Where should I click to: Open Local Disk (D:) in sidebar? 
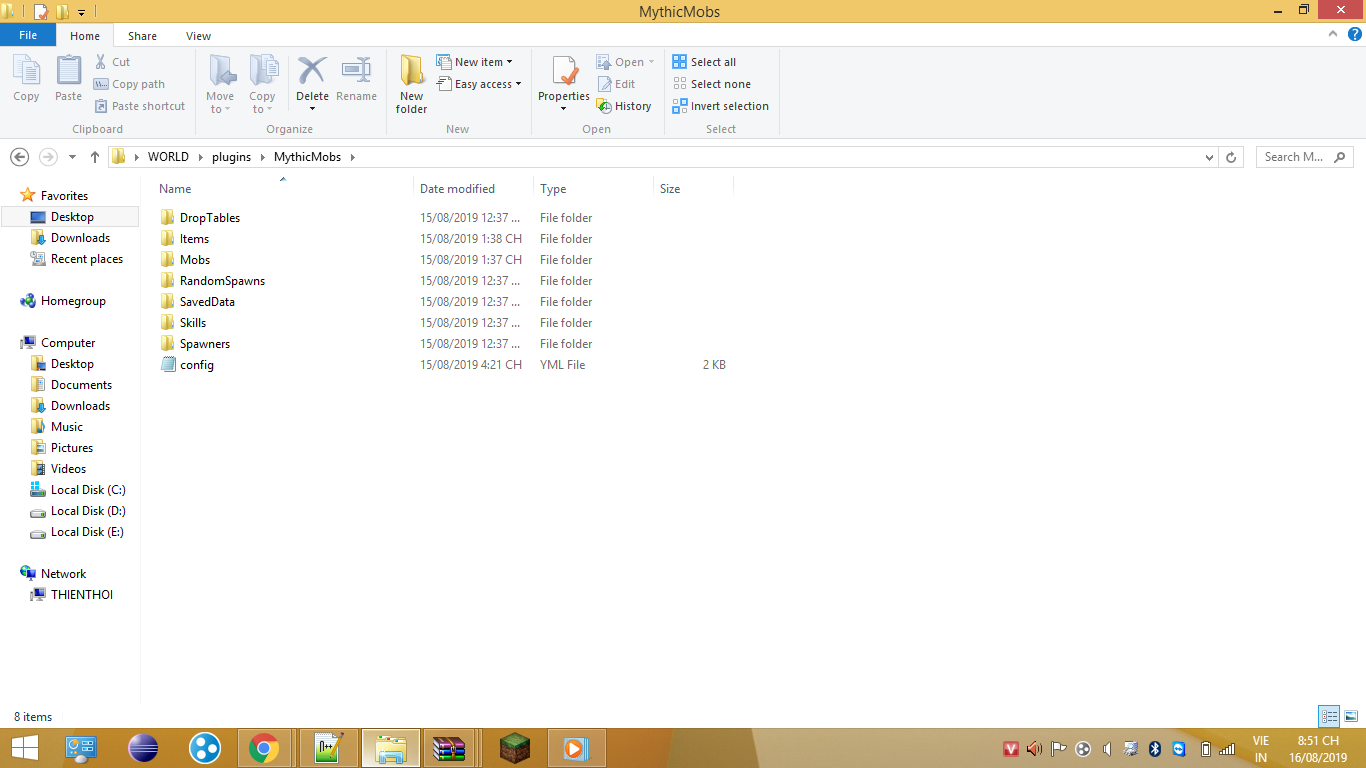click(88, 511)
